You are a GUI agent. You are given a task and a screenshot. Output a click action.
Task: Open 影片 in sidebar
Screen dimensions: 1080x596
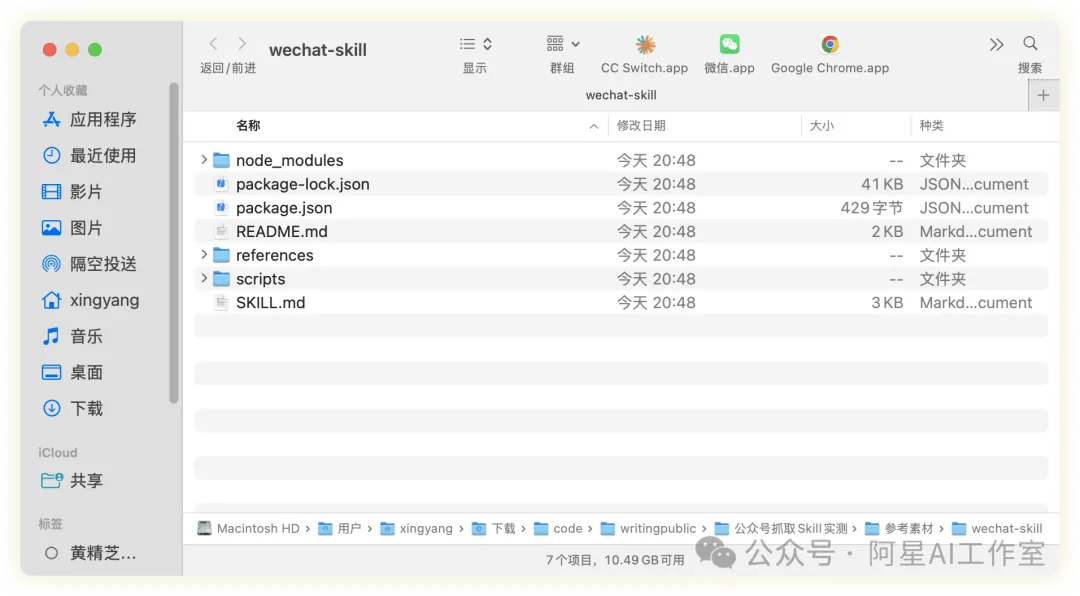coord(72,192)
